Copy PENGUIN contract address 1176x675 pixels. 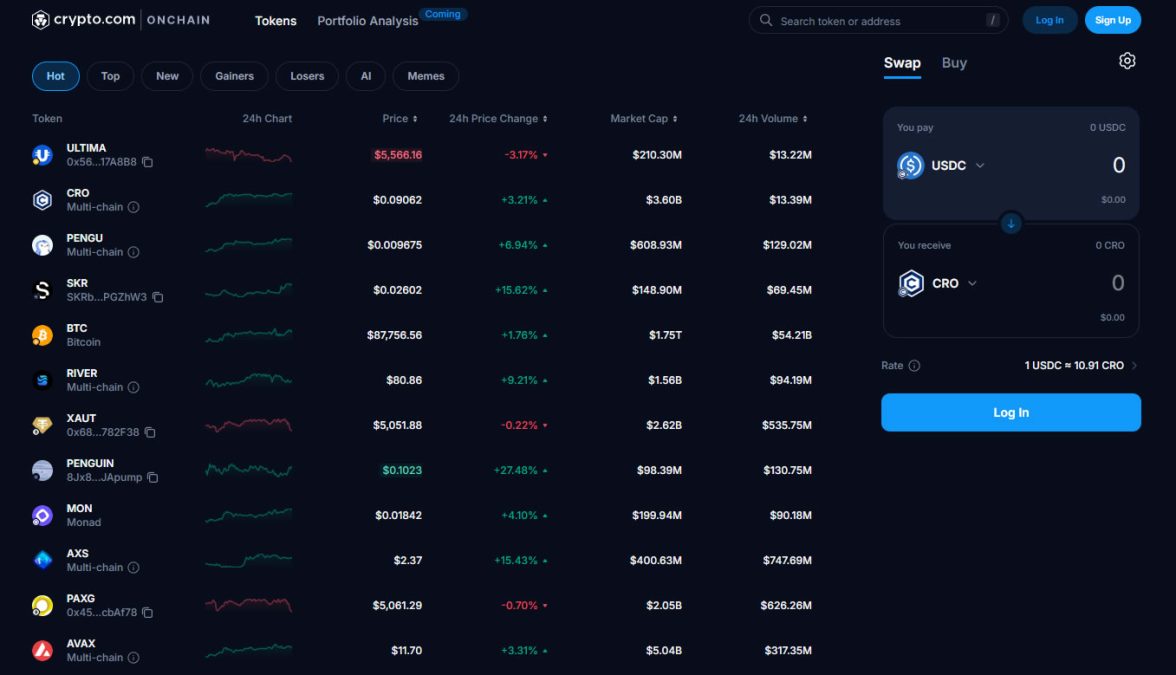[152, 477]
